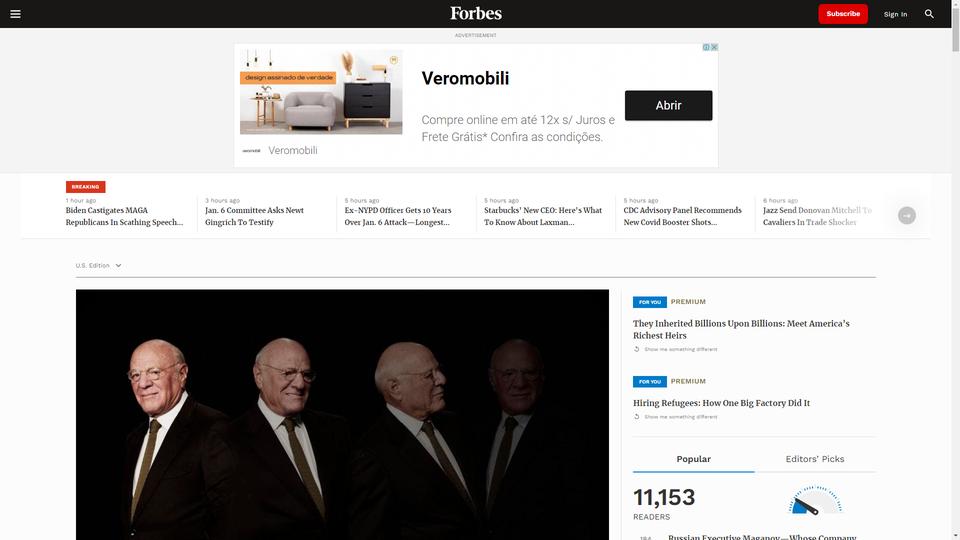Click the Forbes logo
Viewport: 960px width, 540px height.
[476, 13]
